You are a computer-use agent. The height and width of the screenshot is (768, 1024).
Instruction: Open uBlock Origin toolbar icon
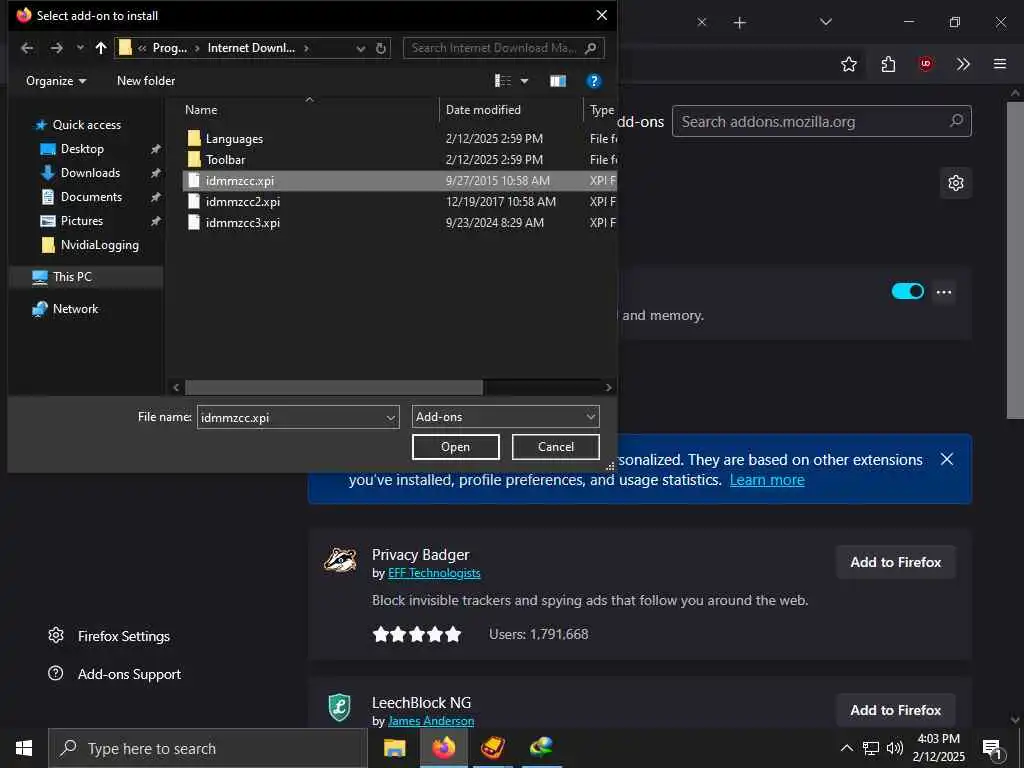pos(925,64)
